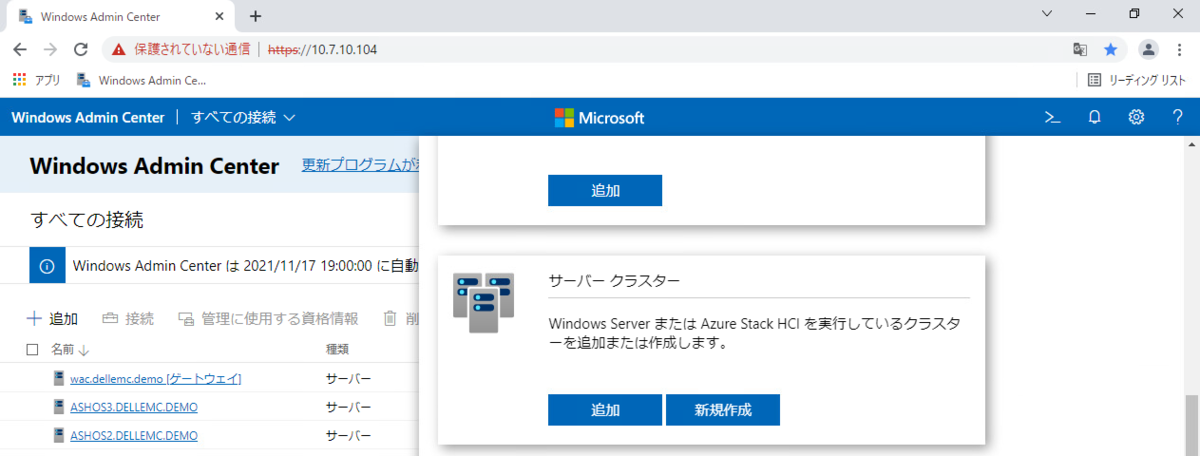Click Windows Admin Center title in header
Viewport: 1200px width, 456px height.
pos(87,117)
